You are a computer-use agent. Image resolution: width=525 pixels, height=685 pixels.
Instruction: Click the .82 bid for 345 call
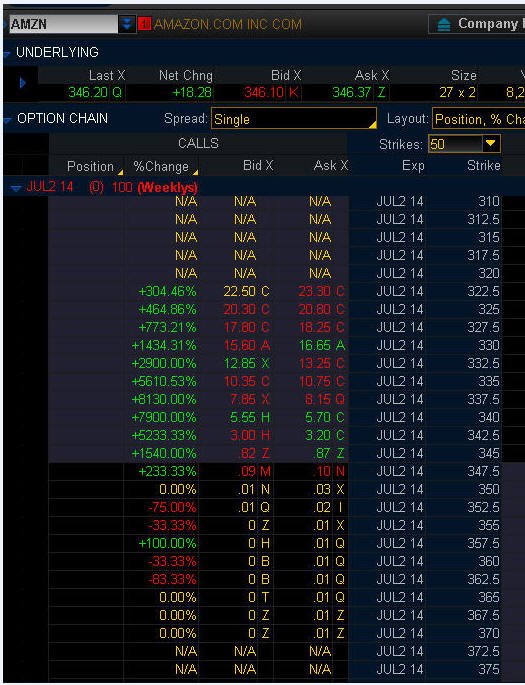[x=248, y=453]
